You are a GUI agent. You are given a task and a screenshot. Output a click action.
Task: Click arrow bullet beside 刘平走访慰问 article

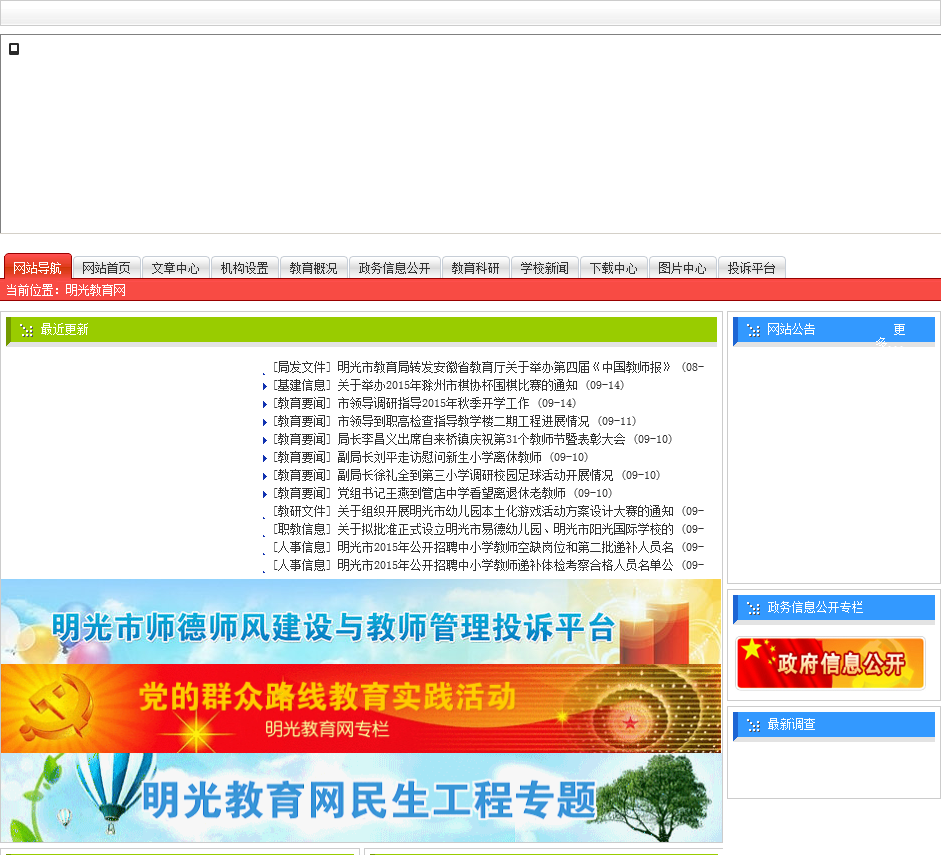[265, 458]
